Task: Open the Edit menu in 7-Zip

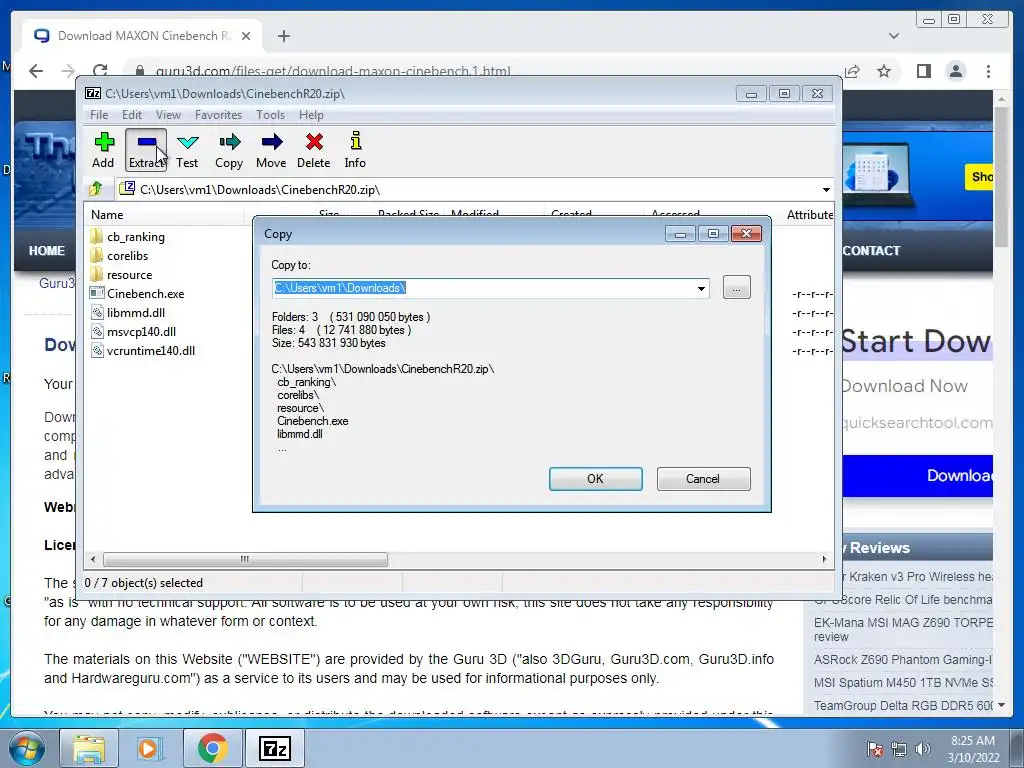Action: coord(132,115)
